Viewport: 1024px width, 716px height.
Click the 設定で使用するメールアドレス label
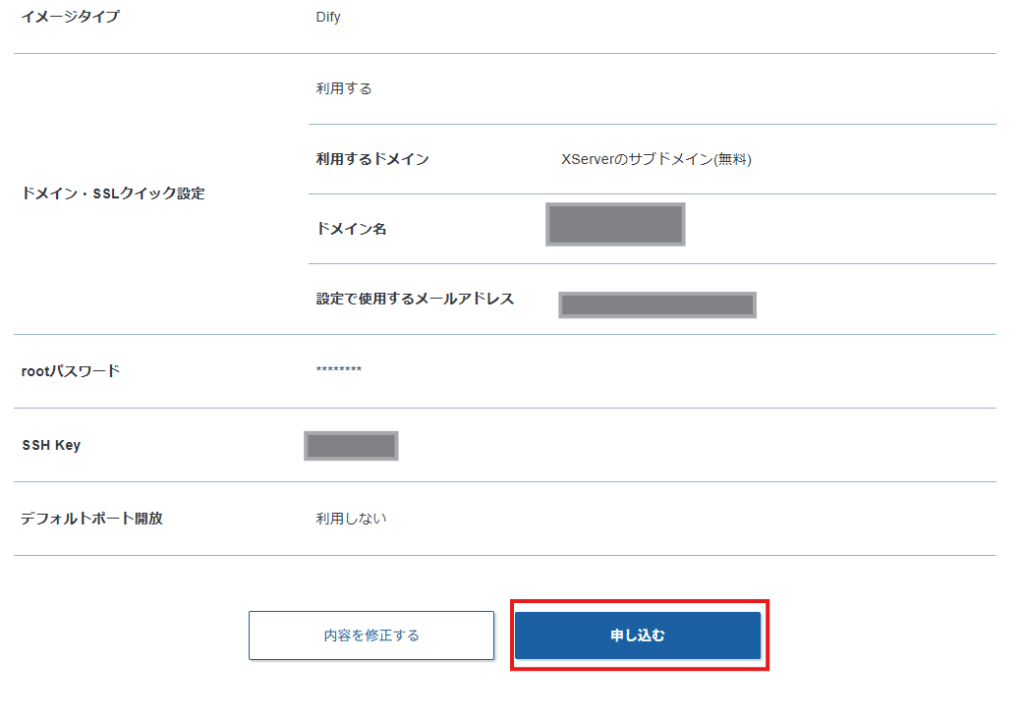coord(415,299)
